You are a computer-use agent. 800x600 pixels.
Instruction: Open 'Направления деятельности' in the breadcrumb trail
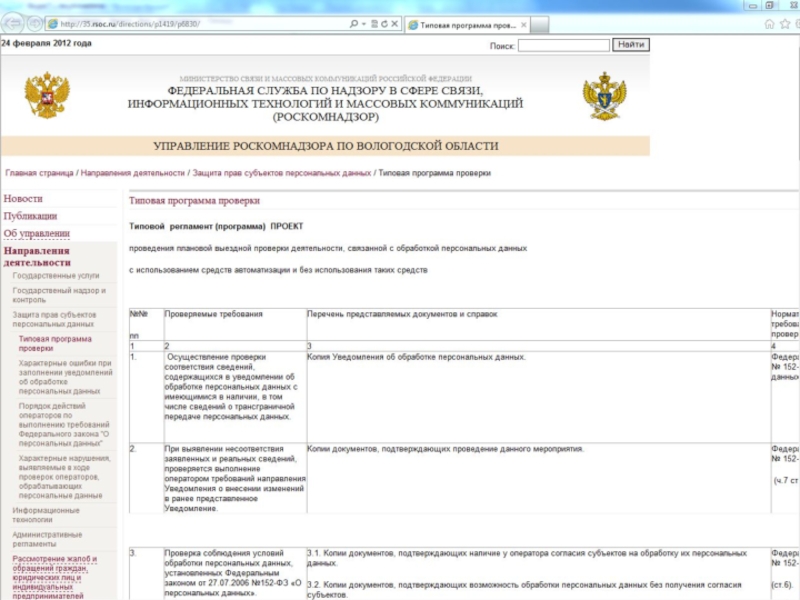pyautogui.click(x=133, y=173)
